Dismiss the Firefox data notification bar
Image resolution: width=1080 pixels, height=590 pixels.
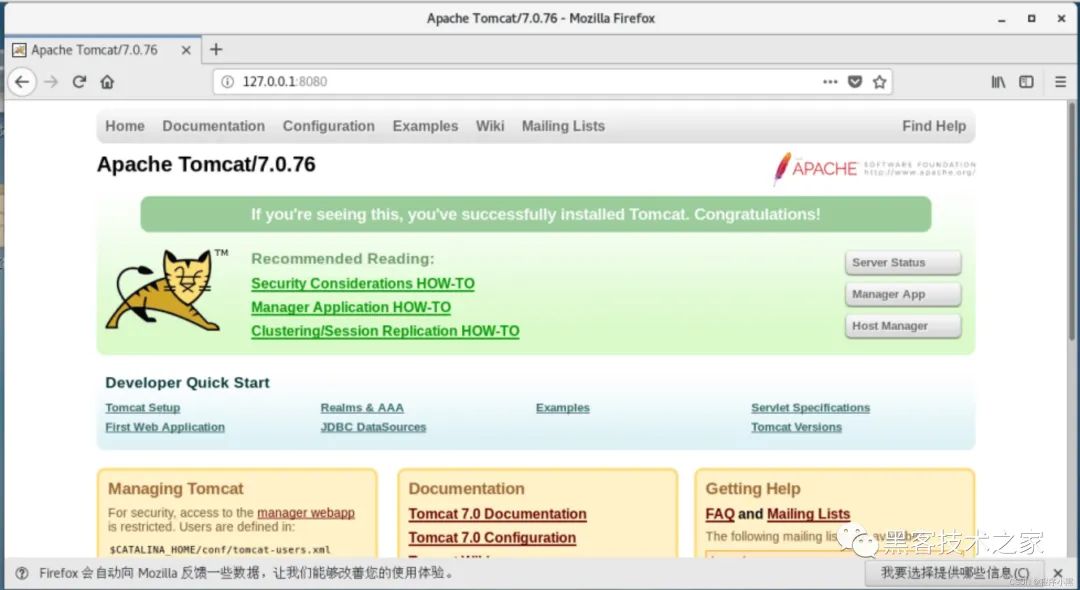click(1059, 573)
